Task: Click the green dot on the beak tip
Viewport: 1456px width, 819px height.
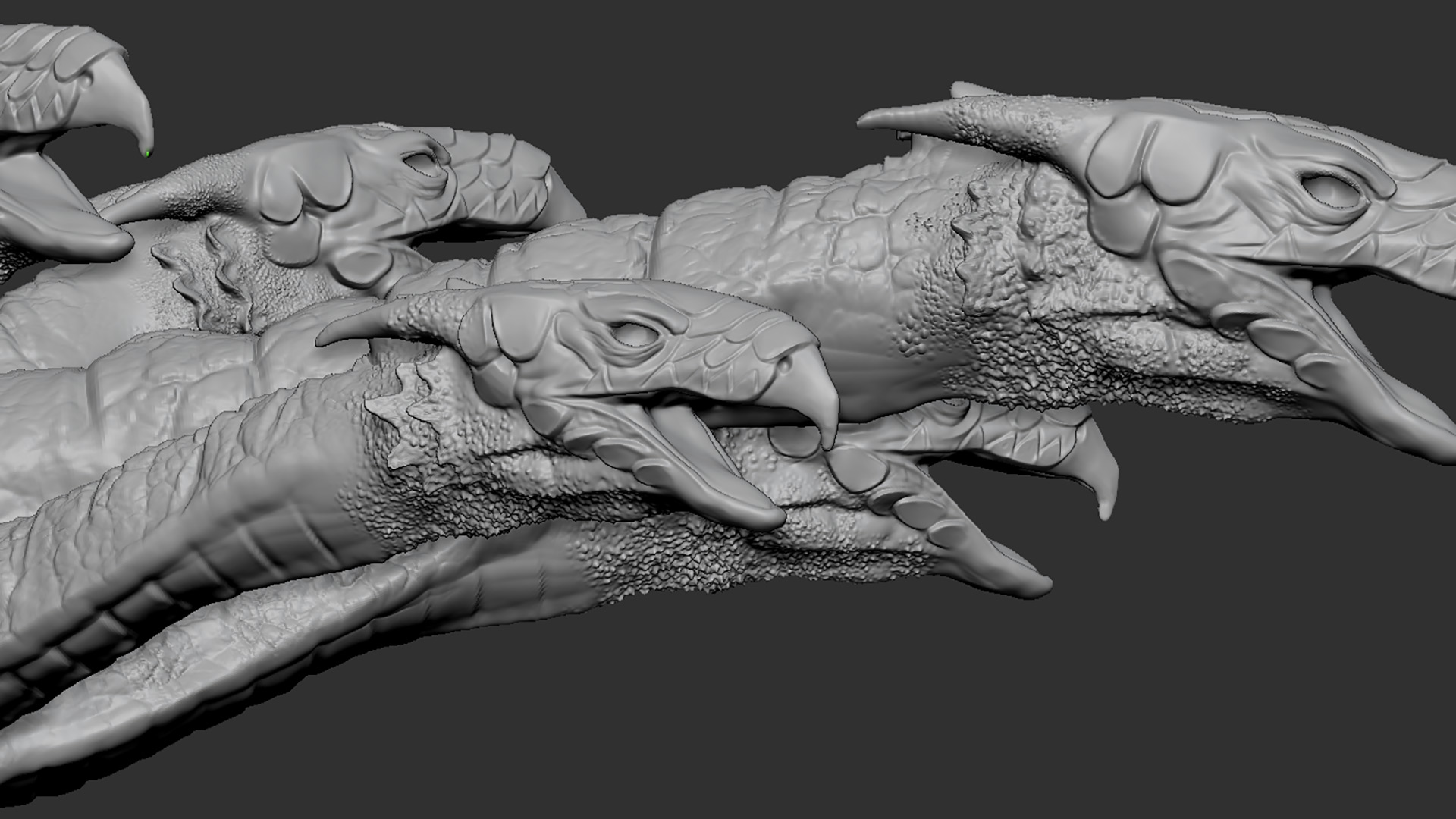Action: [x=148, y=154]
